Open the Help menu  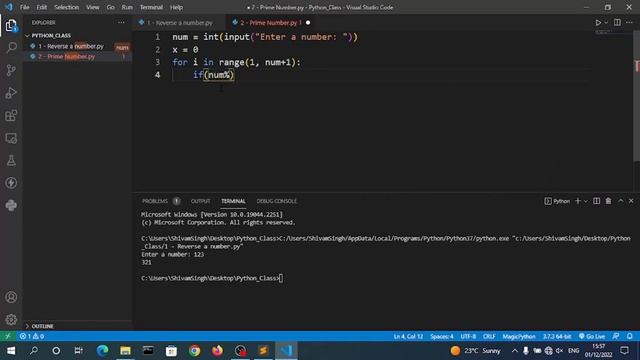click(x=176, y=7)
